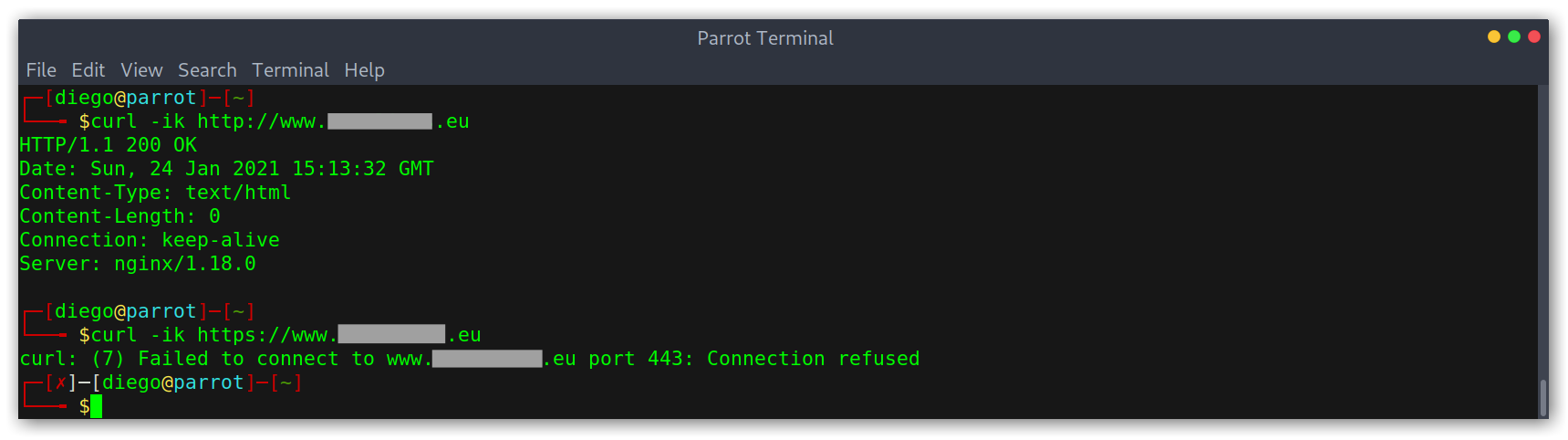Click the 'Content-Length: 0' header line

(119, 216)
